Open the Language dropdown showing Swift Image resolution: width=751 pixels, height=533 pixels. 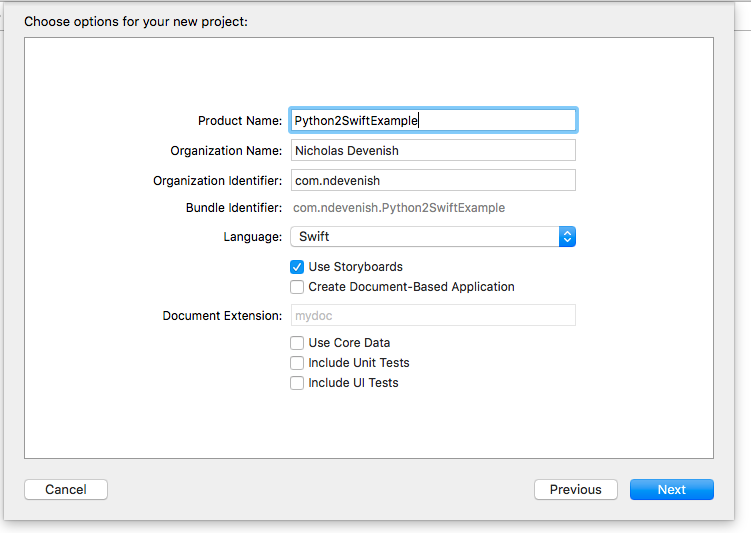point(433,237)
